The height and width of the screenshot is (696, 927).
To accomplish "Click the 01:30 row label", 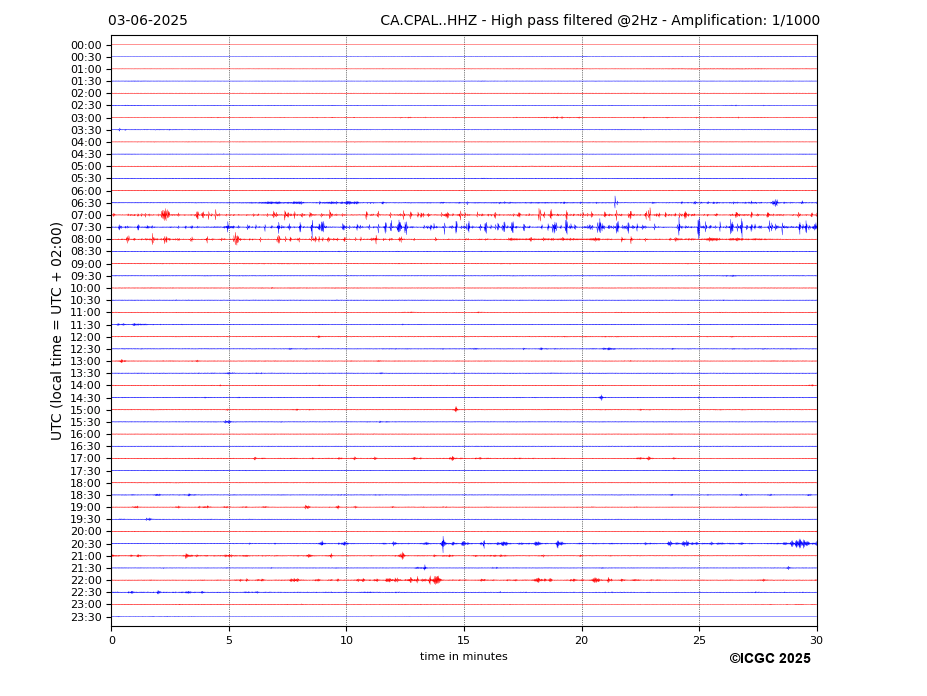I will [86, 82].
